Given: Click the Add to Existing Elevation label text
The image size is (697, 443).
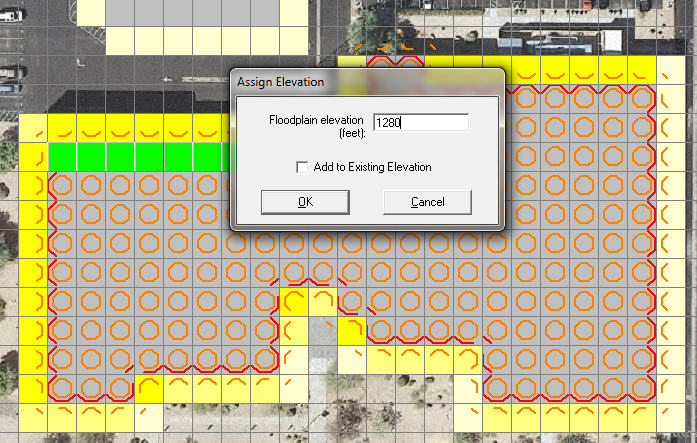Looking at the screenshot, I should 373,167.
